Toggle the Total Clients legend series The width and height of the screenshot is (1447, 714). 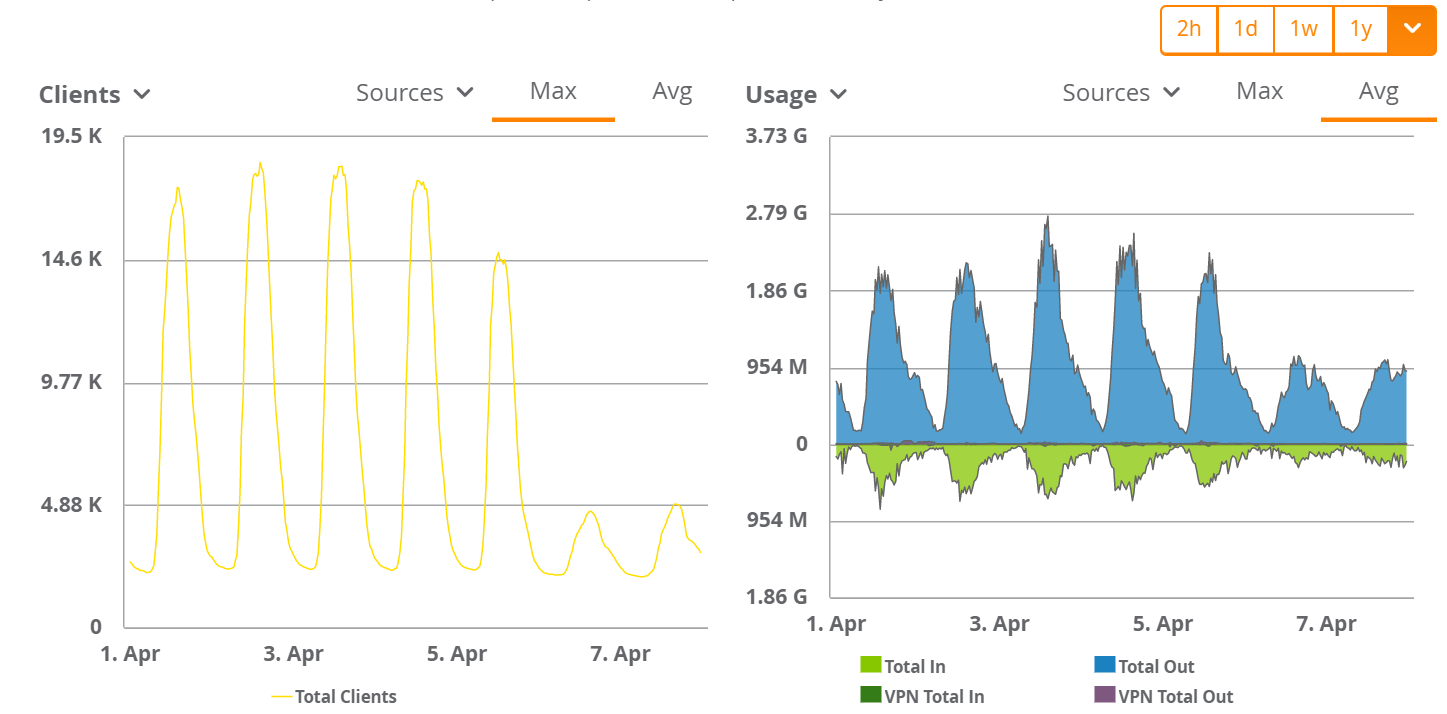tap(334, 697)
